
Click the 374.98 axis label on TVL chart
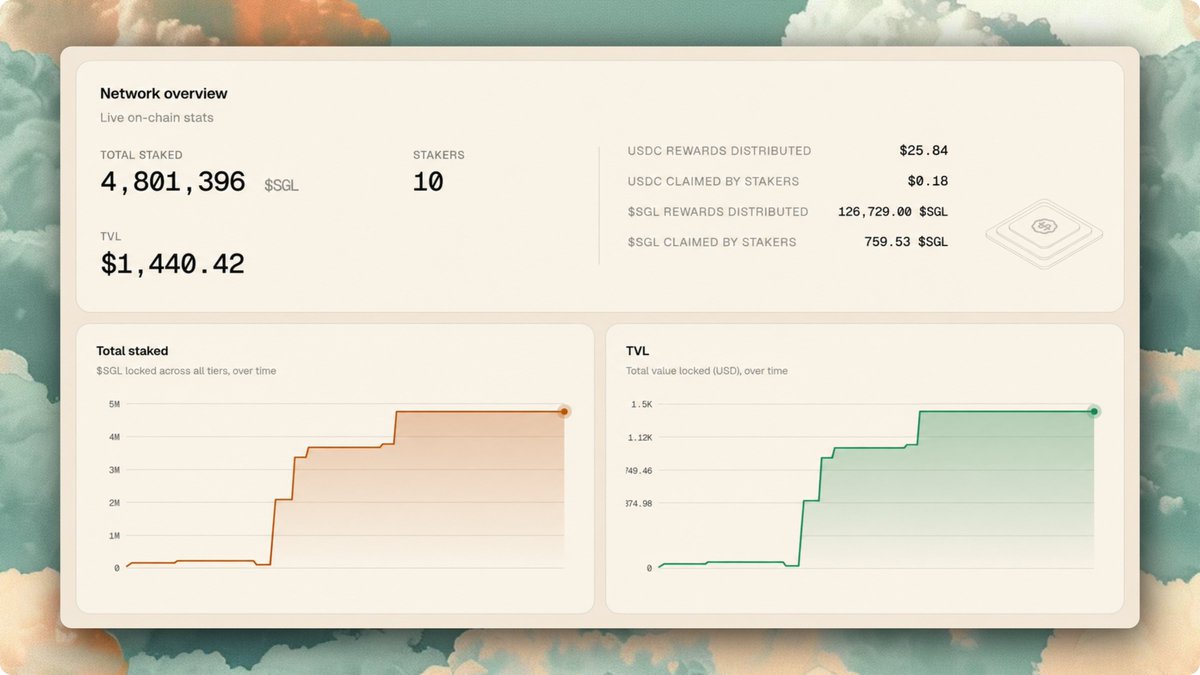[639, 503]
